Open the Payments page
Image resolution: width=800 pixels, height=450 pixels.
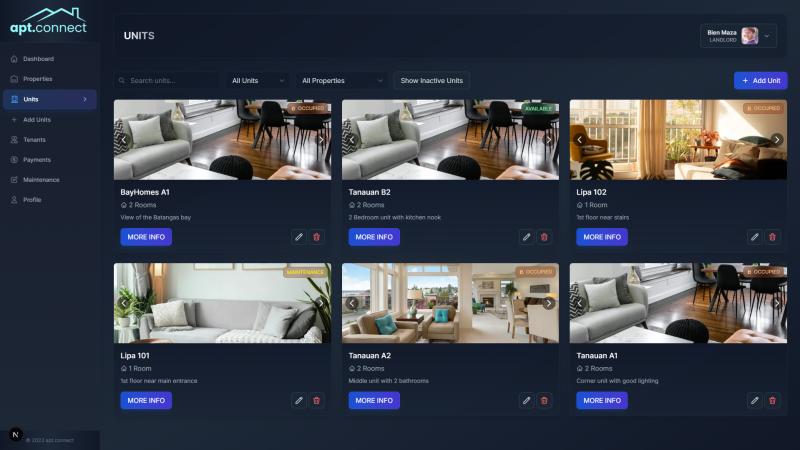(x=49, y=160)
